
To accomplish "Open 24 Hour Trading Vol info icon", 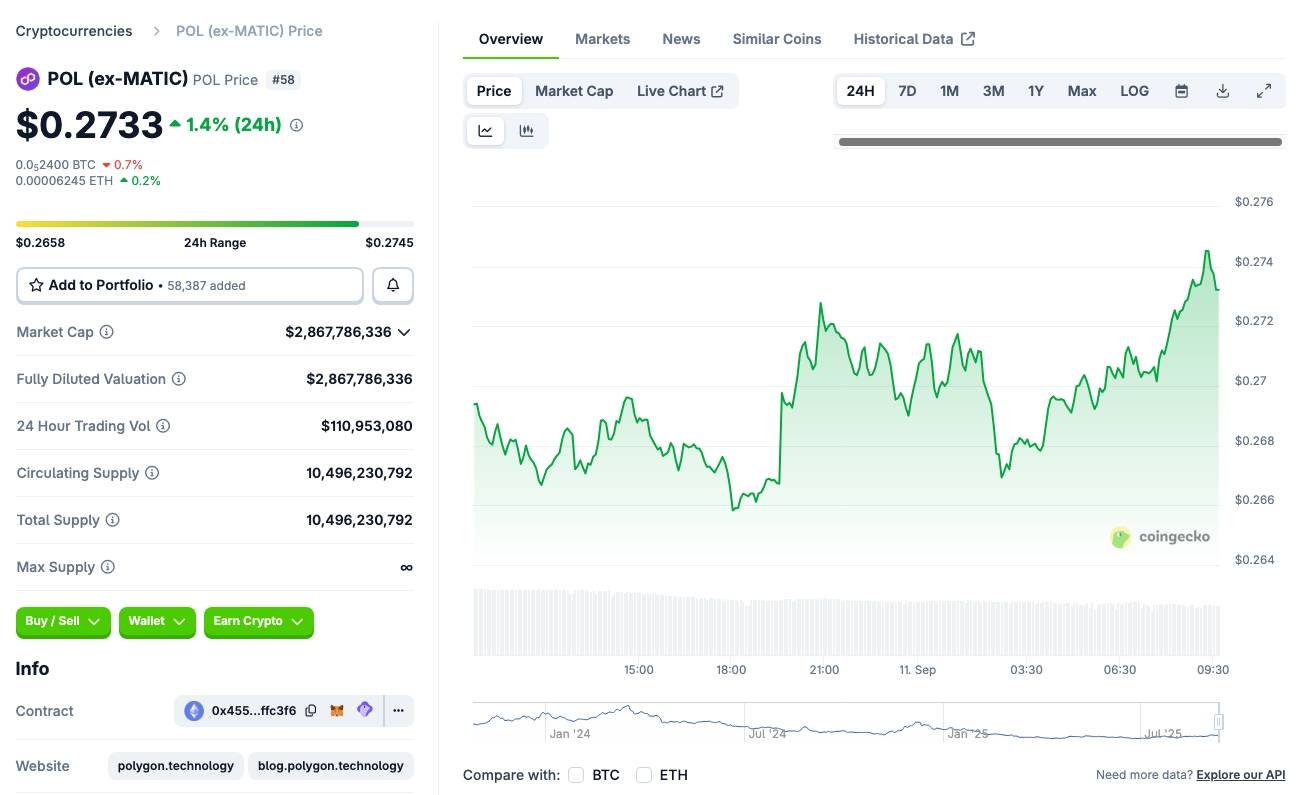I will (163, 426).
